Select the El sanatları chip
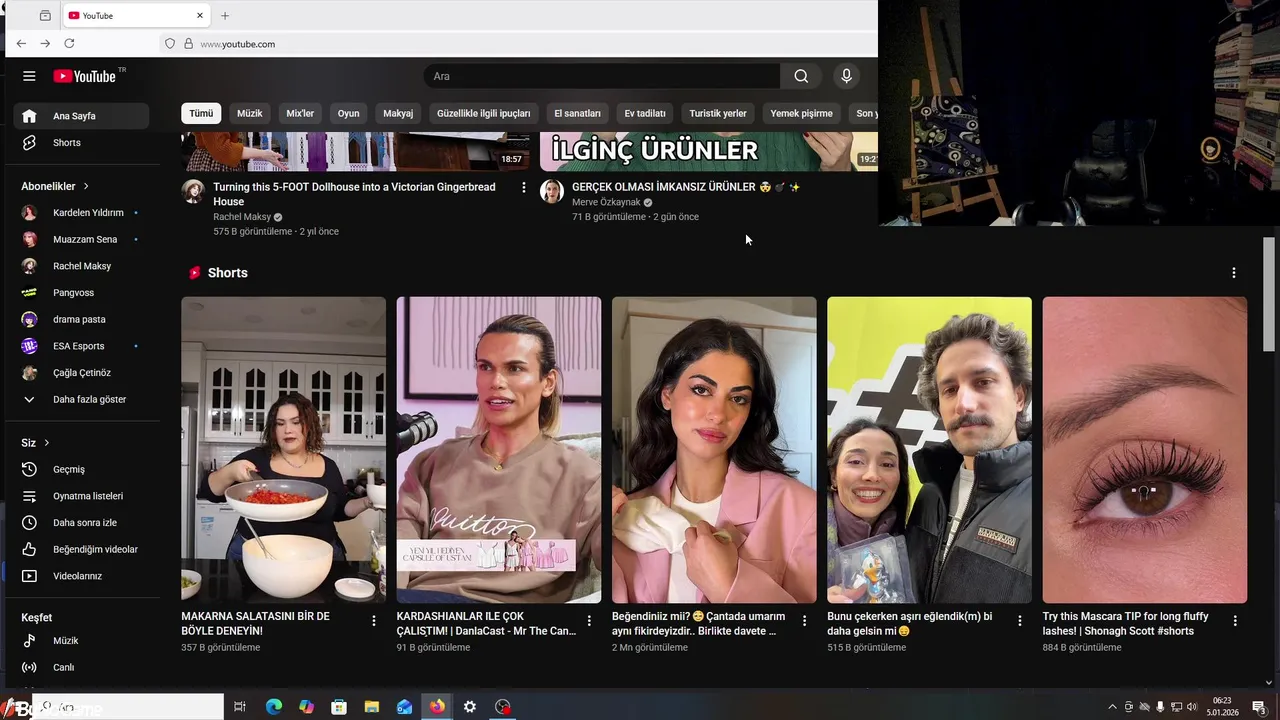 pos(577,113)
